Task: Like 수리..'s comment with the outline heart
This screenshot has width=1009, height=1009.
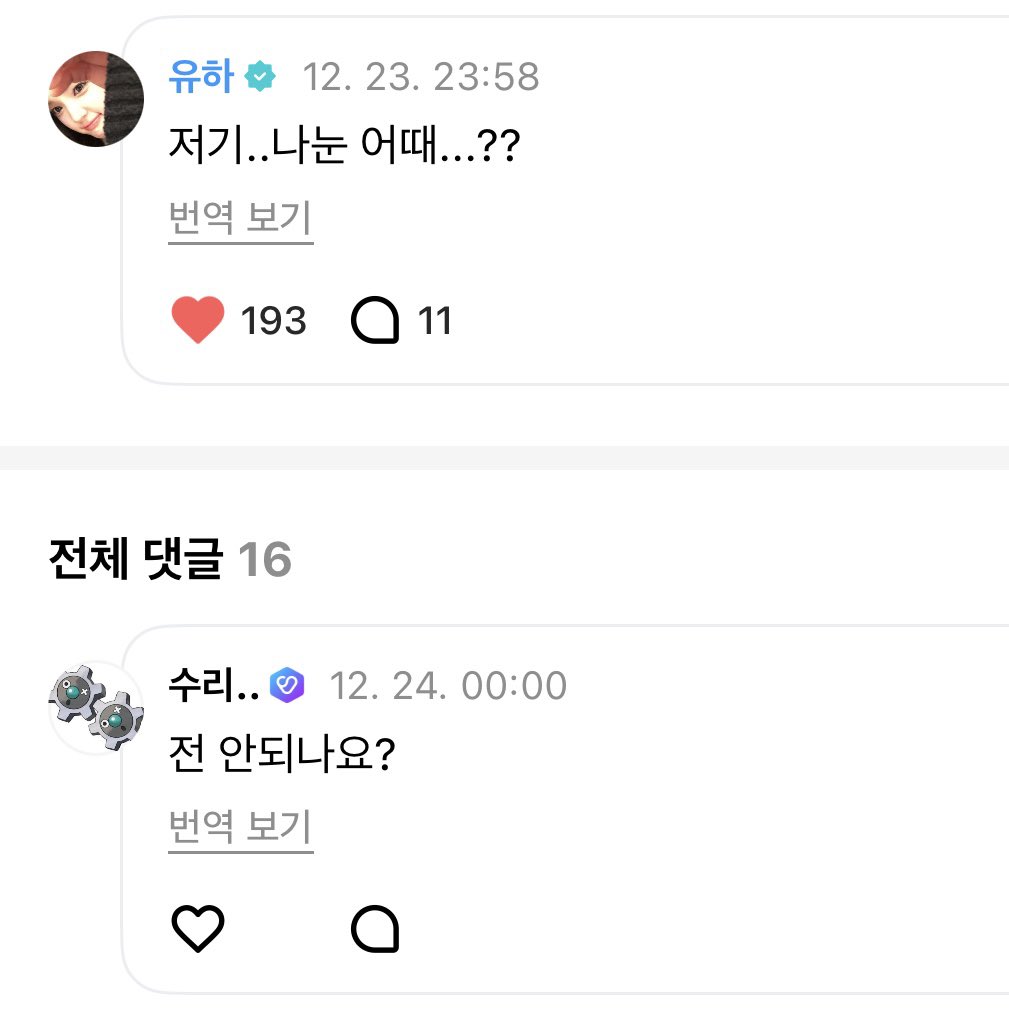Action: click(x=198, y=931)
